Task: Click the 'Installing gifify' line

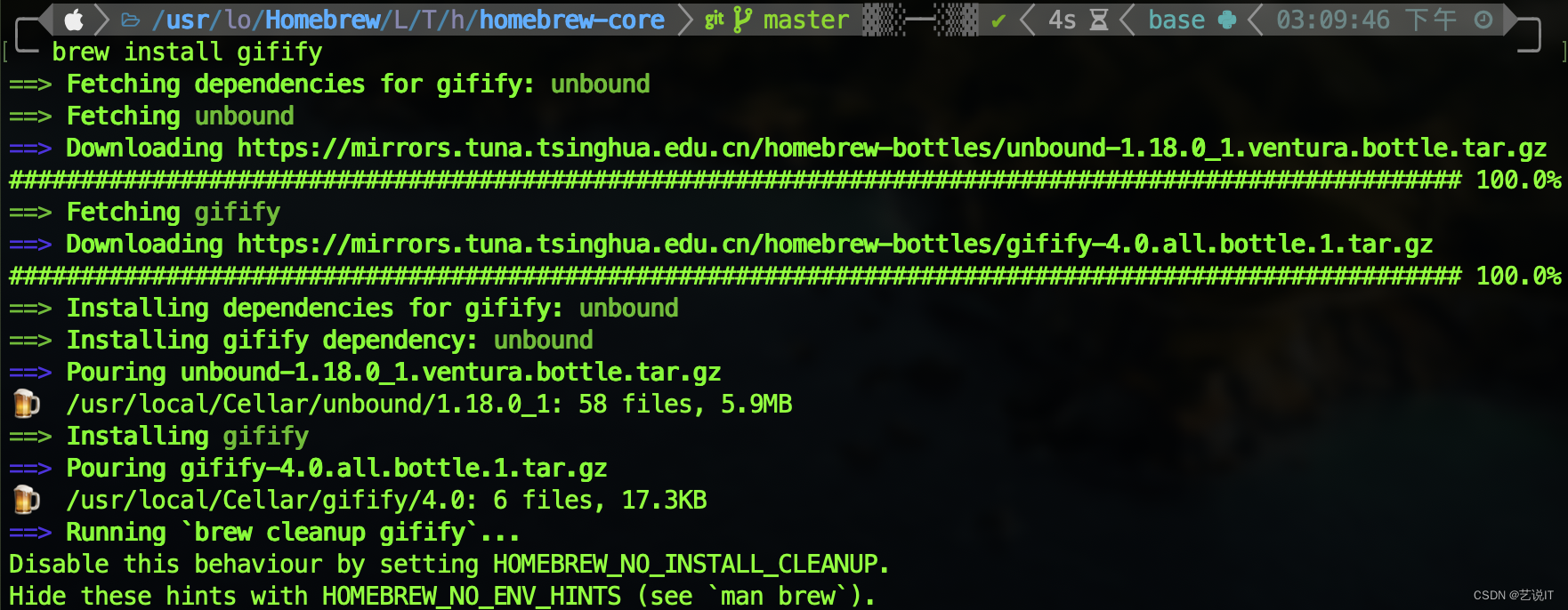Action: click(x=158, y=436)
